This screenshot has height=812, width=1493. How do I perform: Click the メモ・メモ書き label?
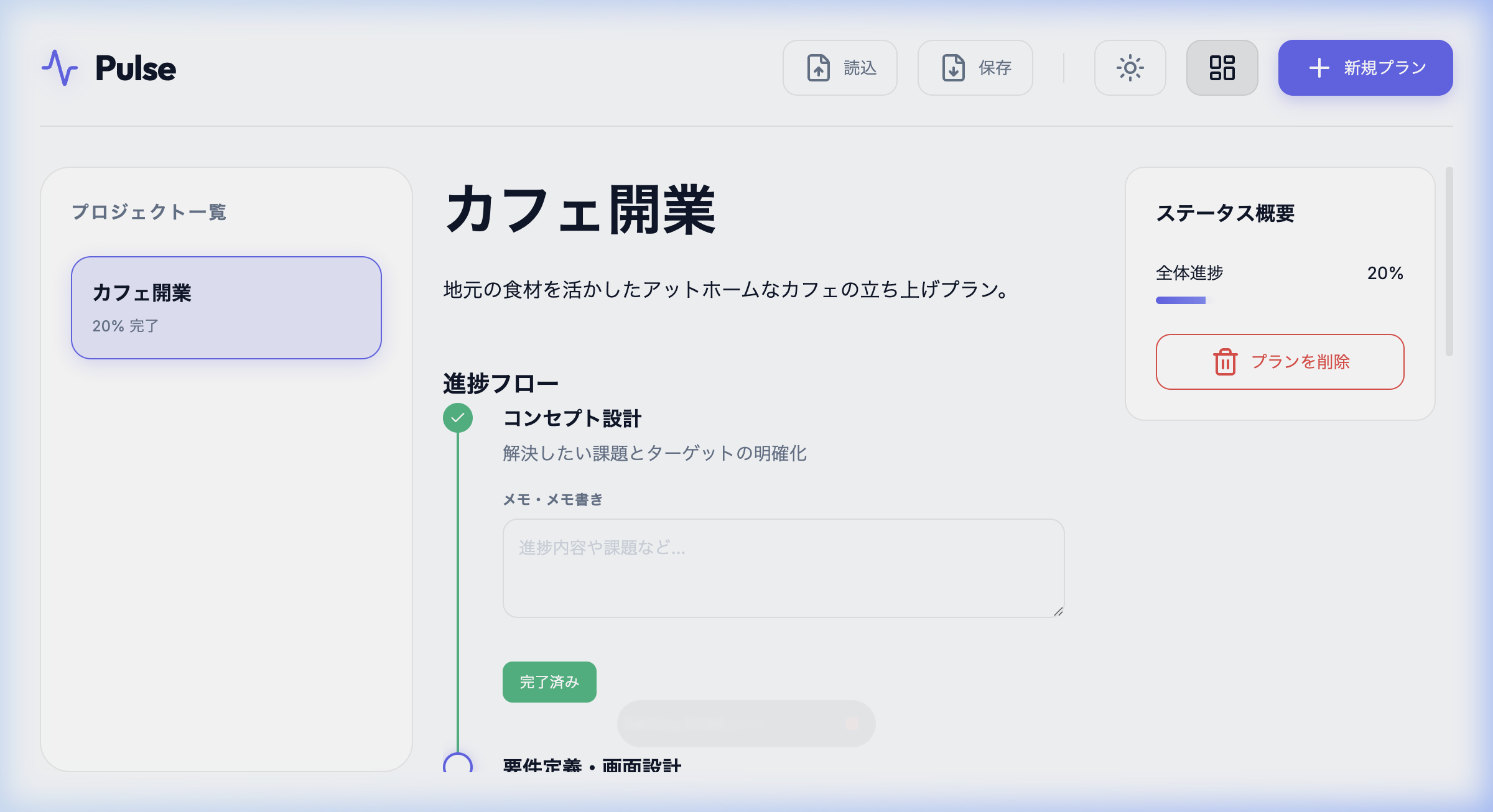[x=553, y=499]
